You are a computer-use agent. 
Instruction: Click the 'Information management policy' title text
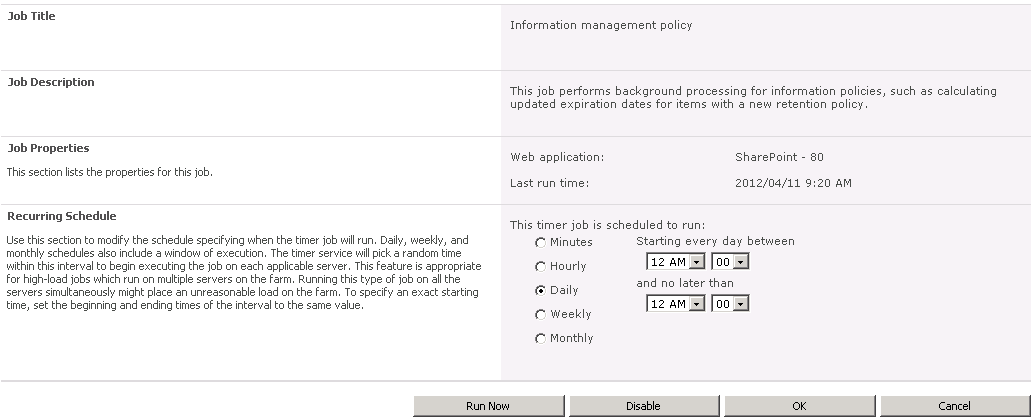tap(601, 25)
